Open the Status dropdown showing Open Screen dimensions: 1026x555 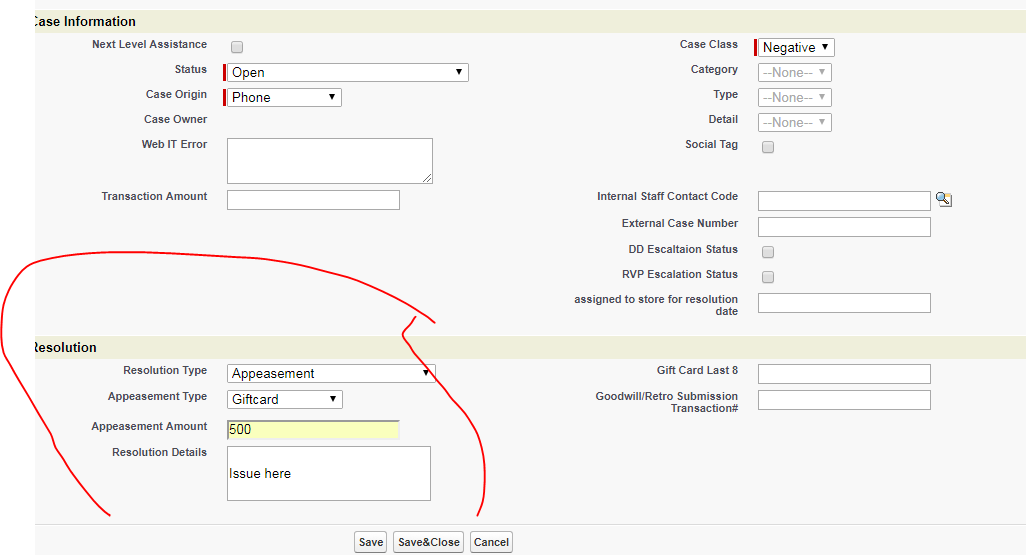[x=347, y=72]
